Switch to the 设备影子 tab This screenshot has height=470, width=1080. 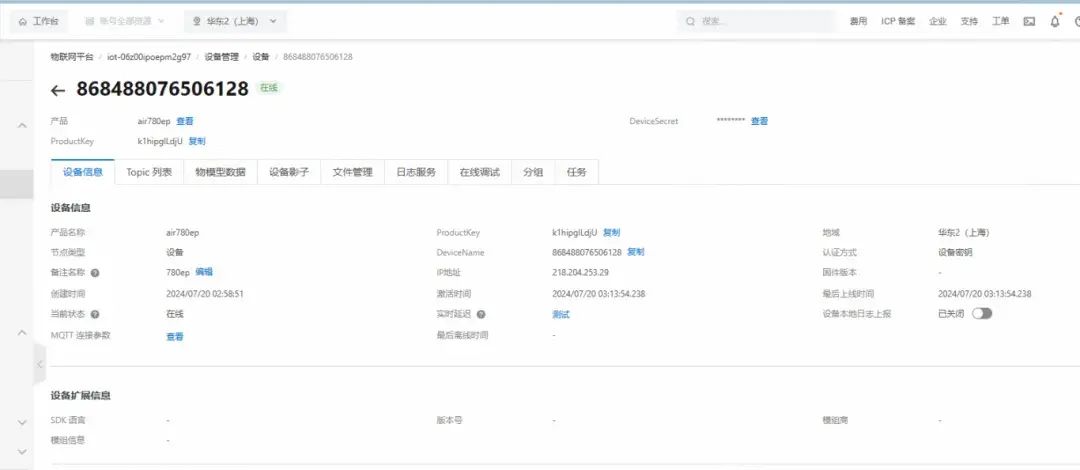coord(289,172)
